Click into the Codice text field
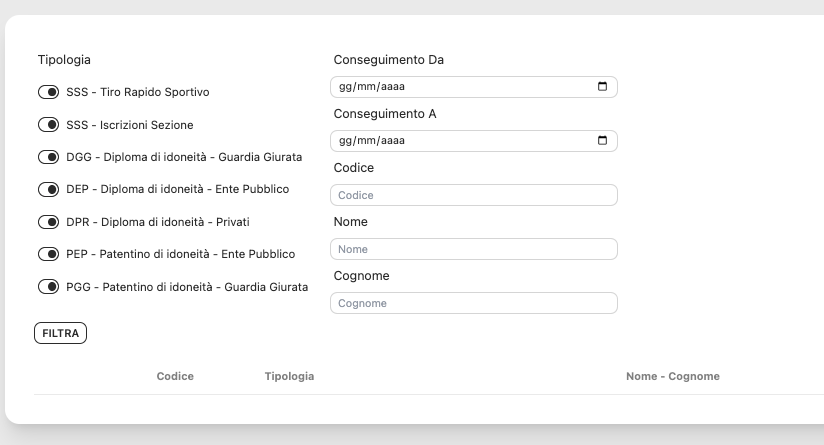Image resolution: width=824 pixels, height=445 pixels. [x=473, y=195]
